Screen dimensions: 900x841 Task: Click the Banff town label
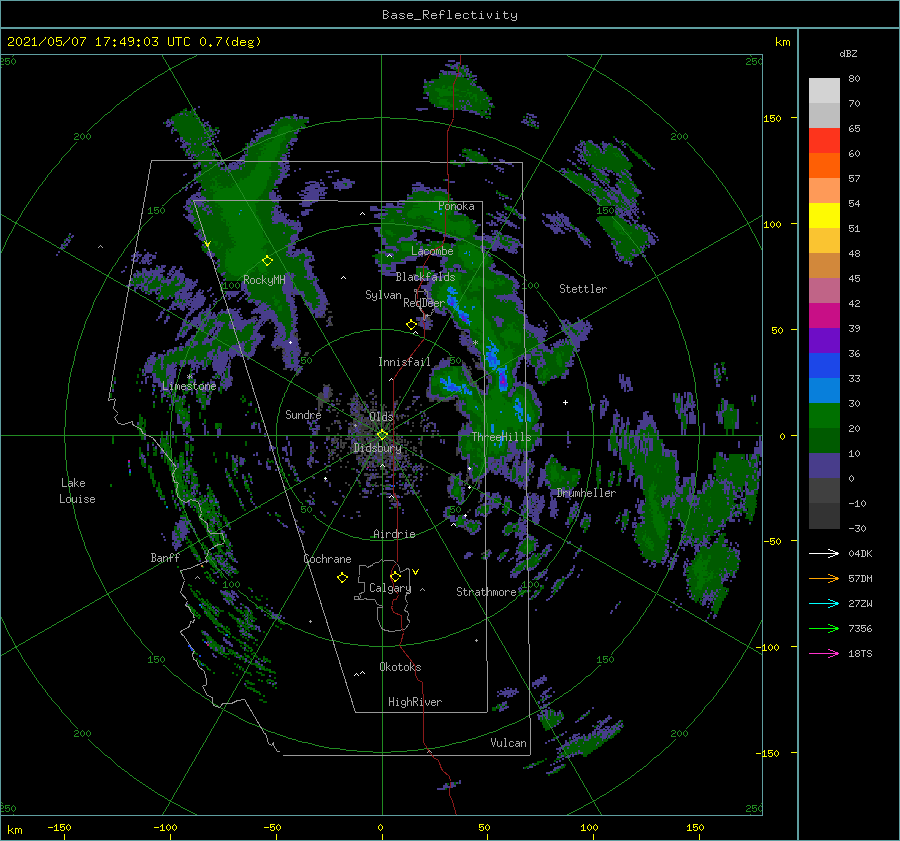pos(165,557)
